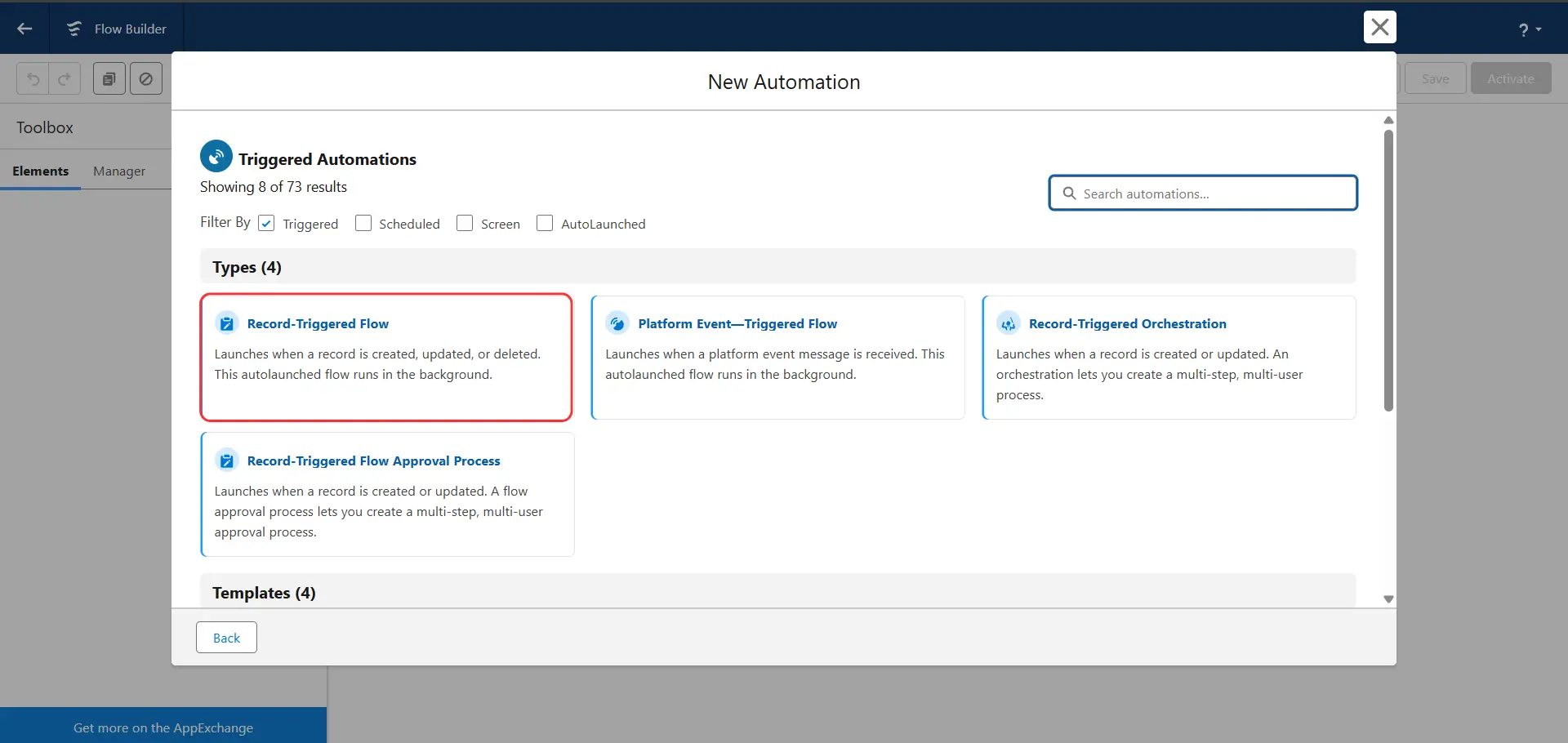
Task: Click the back arrow in Flow Builder header
Action: point(24,29)
